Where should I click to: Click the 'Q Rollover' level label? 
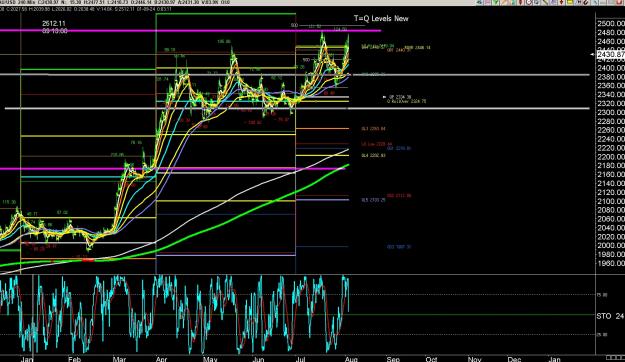tap(406, 101)
